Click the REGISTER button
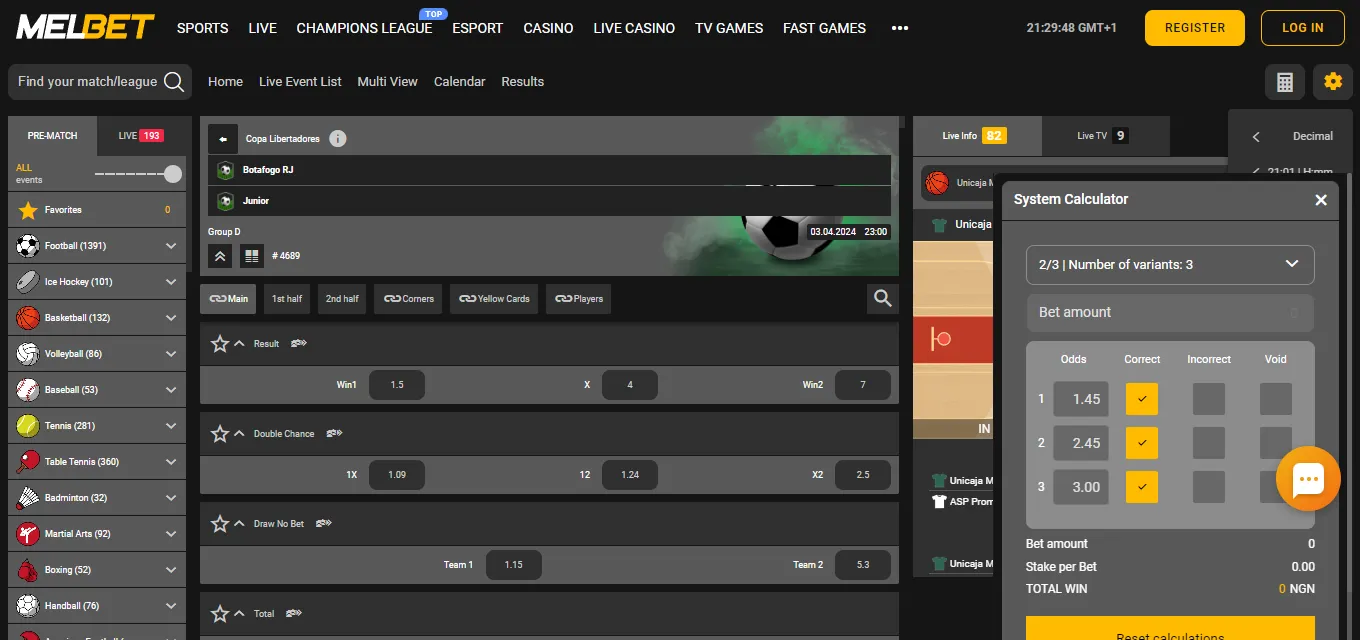 pos(1194,28)
